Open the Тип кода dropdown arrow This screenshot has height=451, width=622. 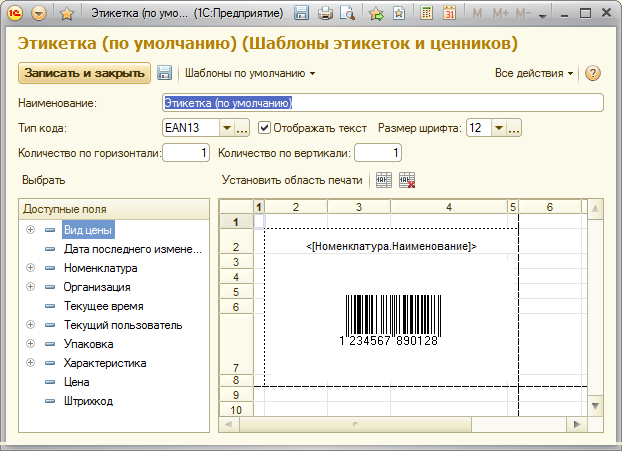coord(227,128)
